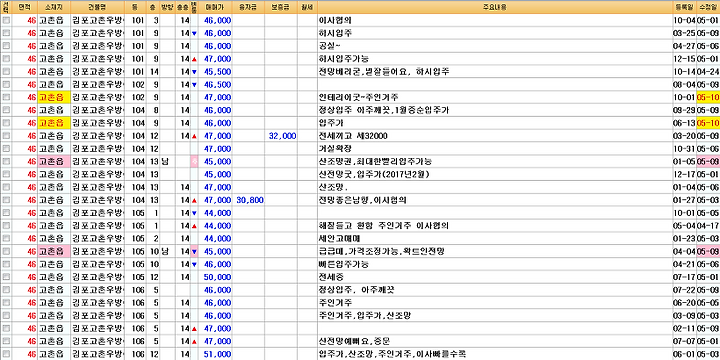The image size is (720, 360).
Task: Tick the checkbox for the row with 32,000 deposit
Action: pos(6,136)
